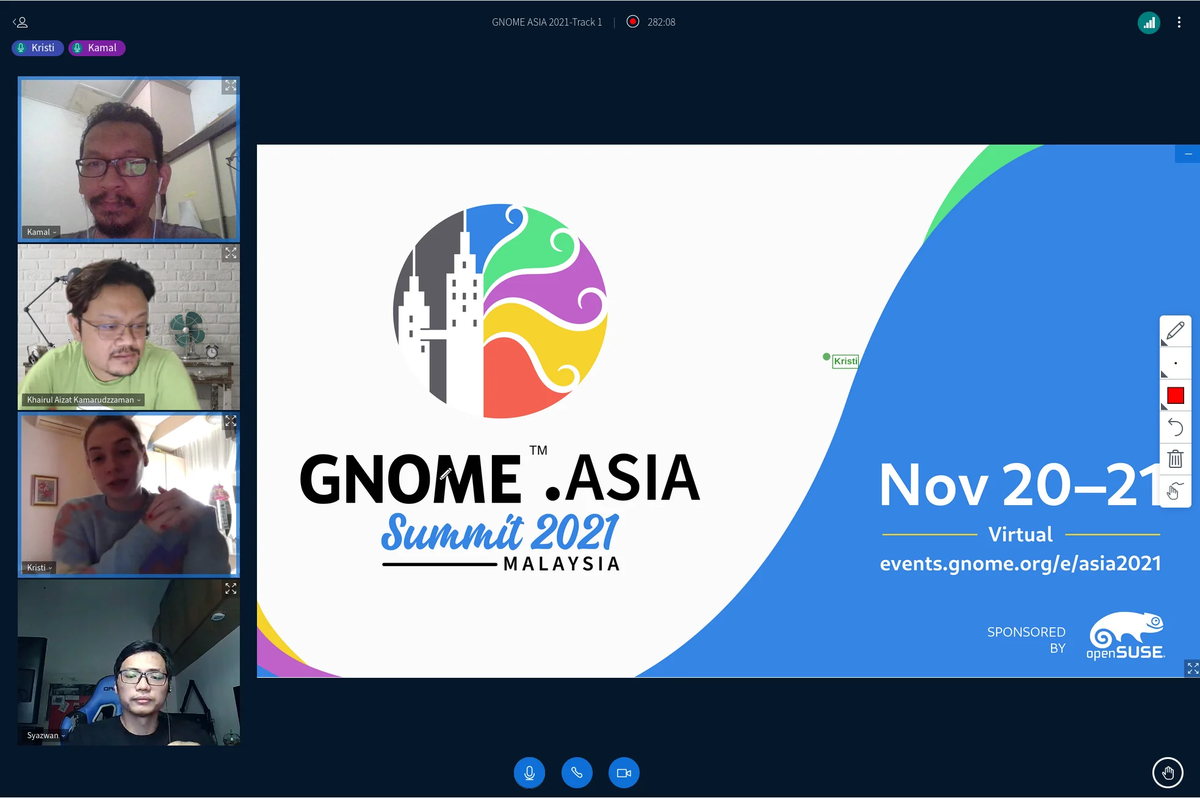Viewport: 1200px width, 798px height.
Task: Click the green Kristi cursor label on slide
Action: click(845, 361)
